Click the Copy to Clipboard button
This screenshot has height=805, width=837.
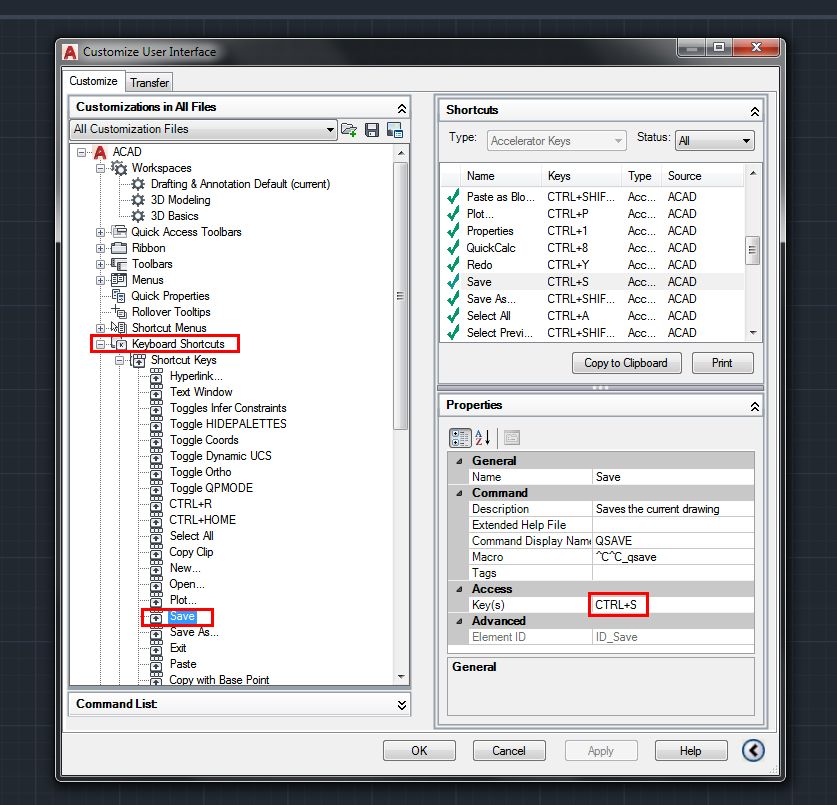coord(626,363)
